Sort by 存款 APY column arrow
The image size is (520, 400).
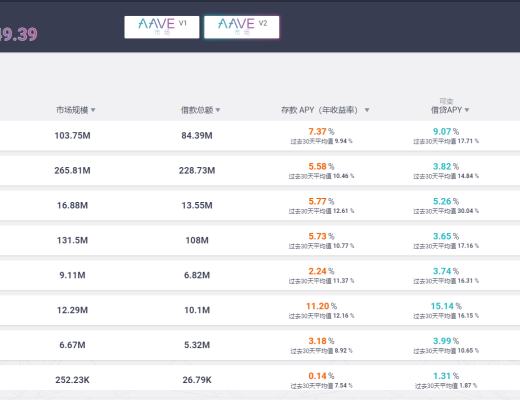(x=367, y=110)
